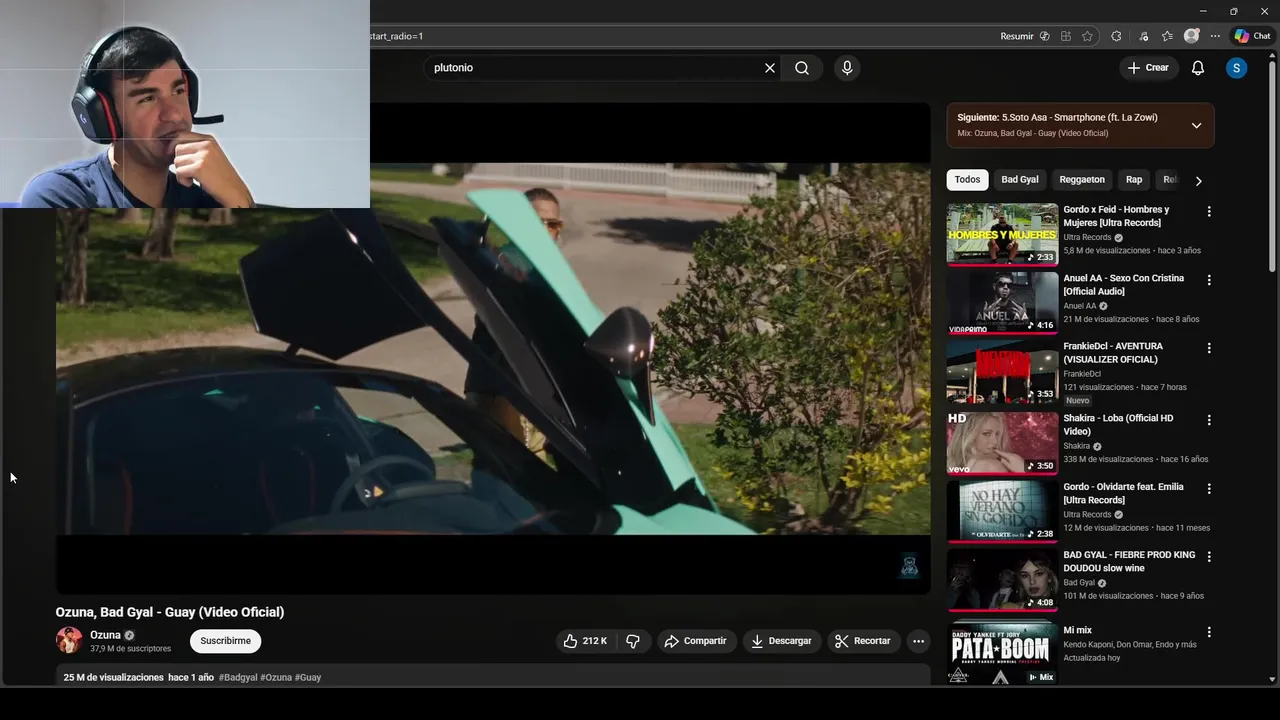Open the Pata Boom Mi mix thumbnail

1002,652
